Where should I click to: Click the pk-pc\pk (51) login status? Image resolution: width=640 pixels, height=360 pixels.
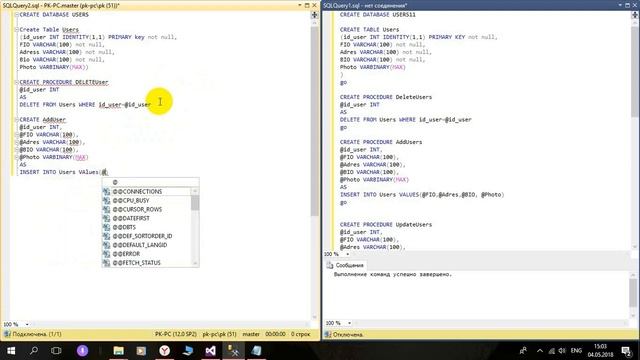(x=220, y=334)
